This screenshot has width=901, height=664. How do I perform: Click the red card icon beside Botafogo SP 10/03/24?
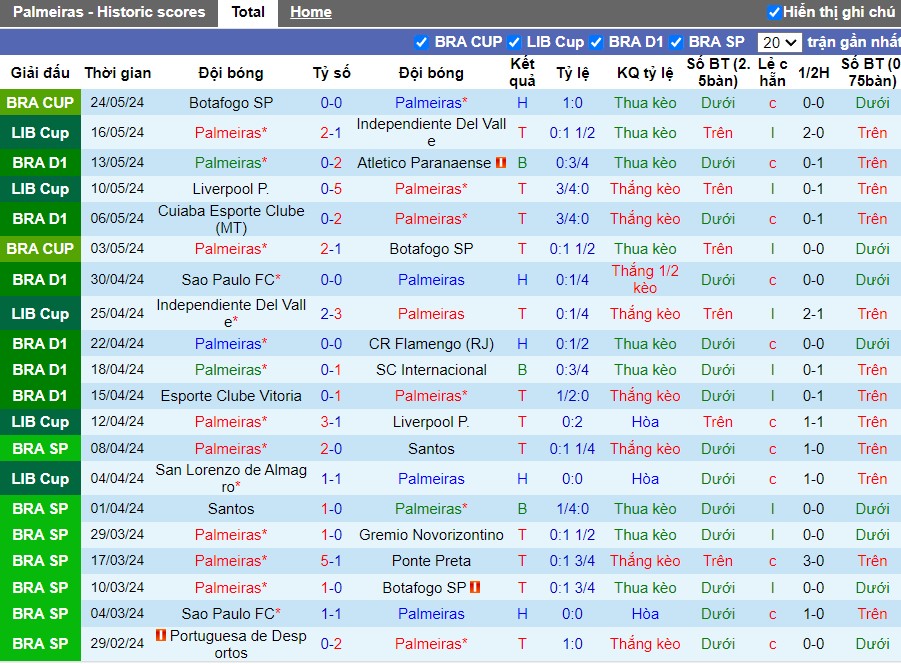(475, 587)
